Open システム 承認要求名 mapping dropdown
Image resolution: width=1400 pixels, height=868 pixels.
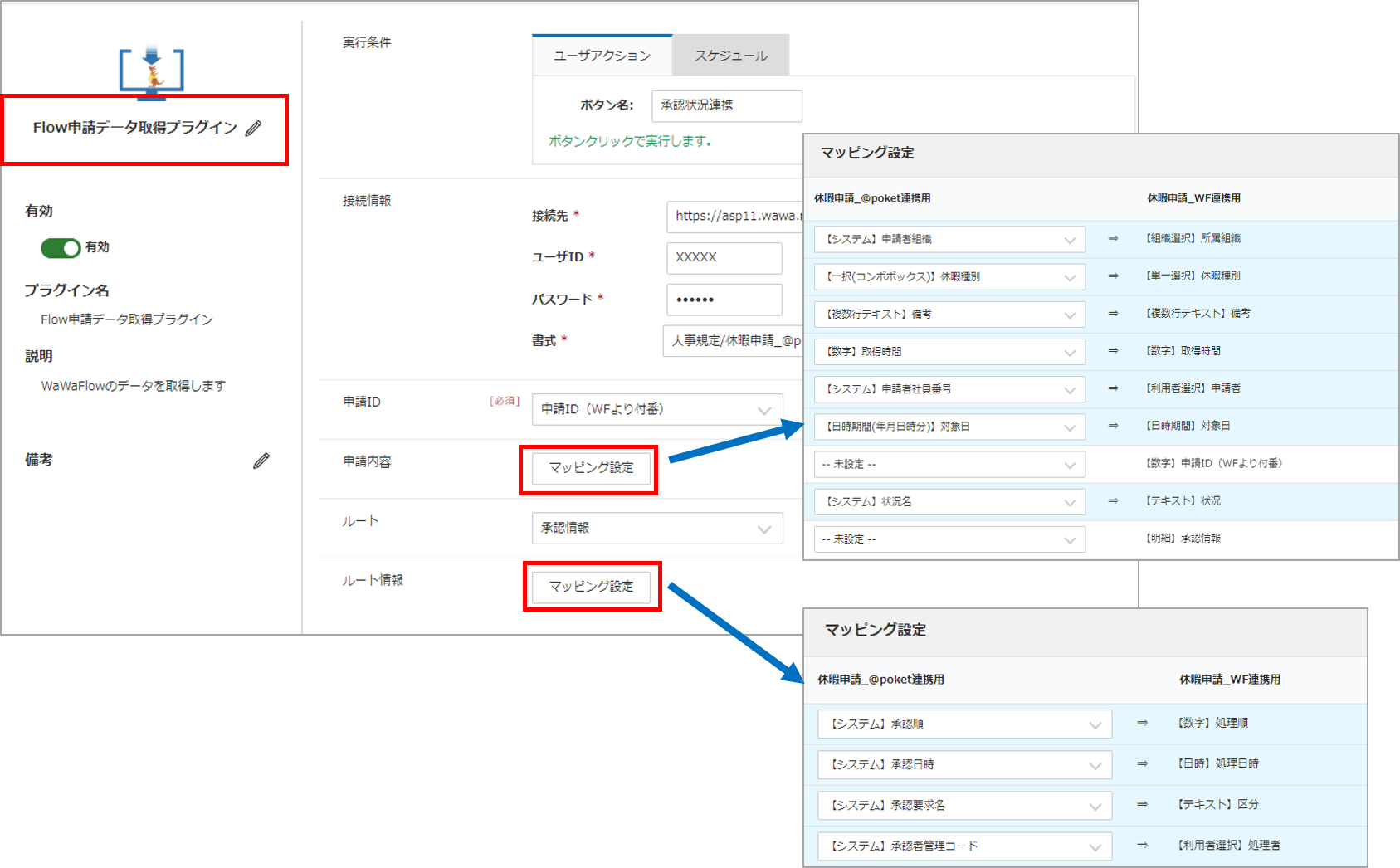coord(965,805)
